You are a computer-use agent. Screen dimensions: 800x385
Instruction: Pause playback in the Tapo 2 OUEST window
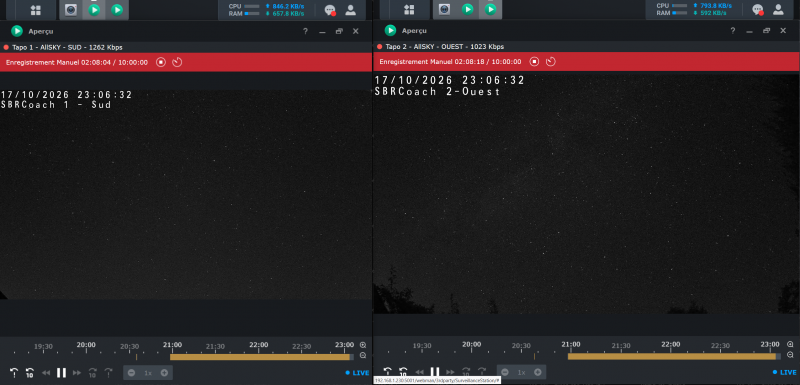(x=435, y=372)
